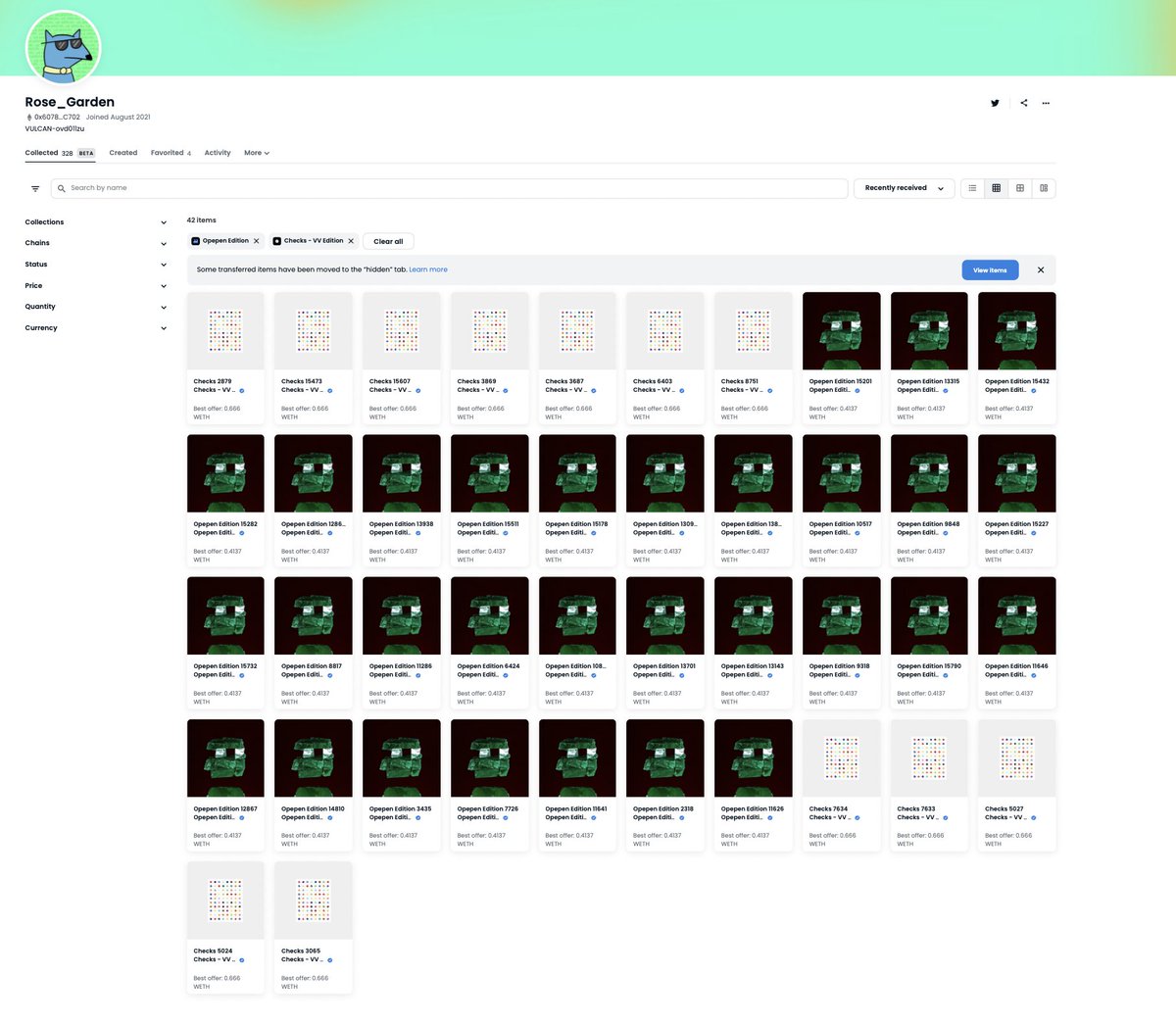This screenshot has height=1025, width=1176.
Task: Click the Search by name field
Action: coord(449,188)
